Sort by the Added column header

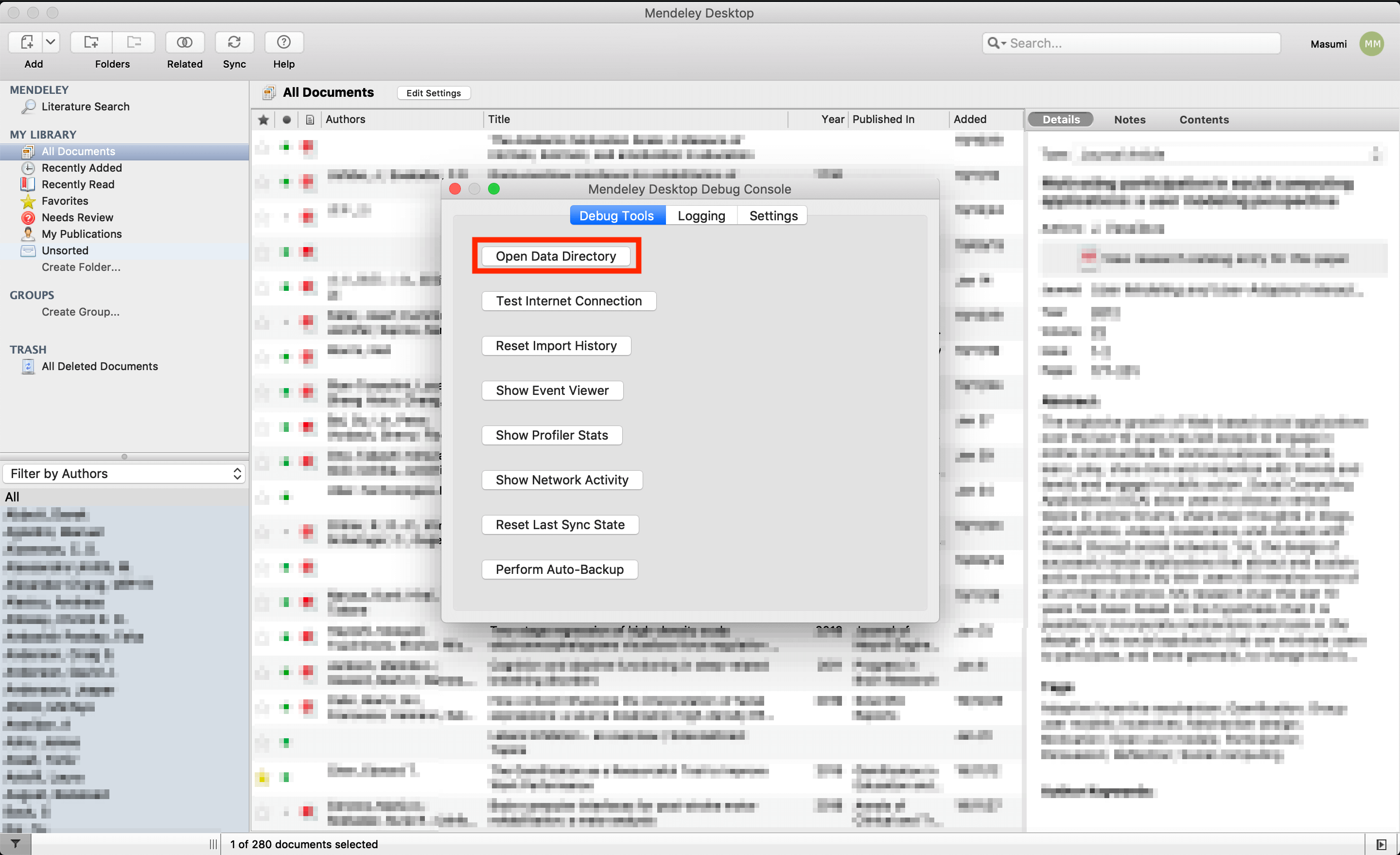(986, 119)
